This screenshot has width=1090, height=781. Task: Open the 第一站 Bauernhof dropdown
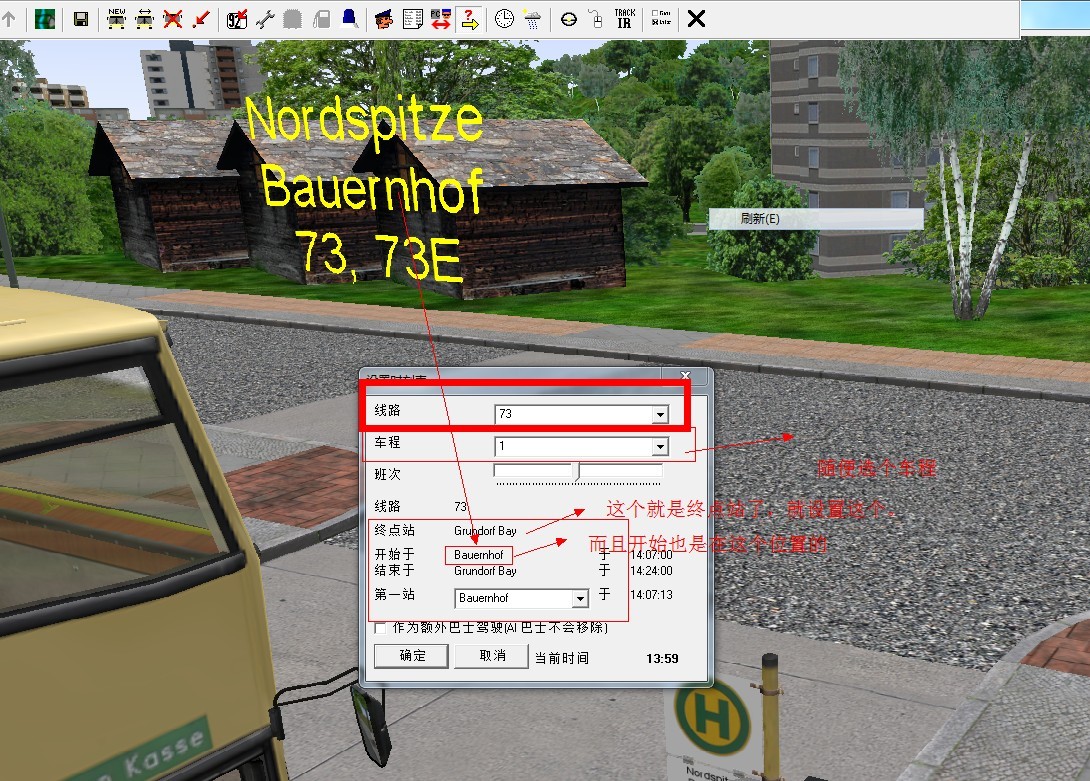pos(580,599)
